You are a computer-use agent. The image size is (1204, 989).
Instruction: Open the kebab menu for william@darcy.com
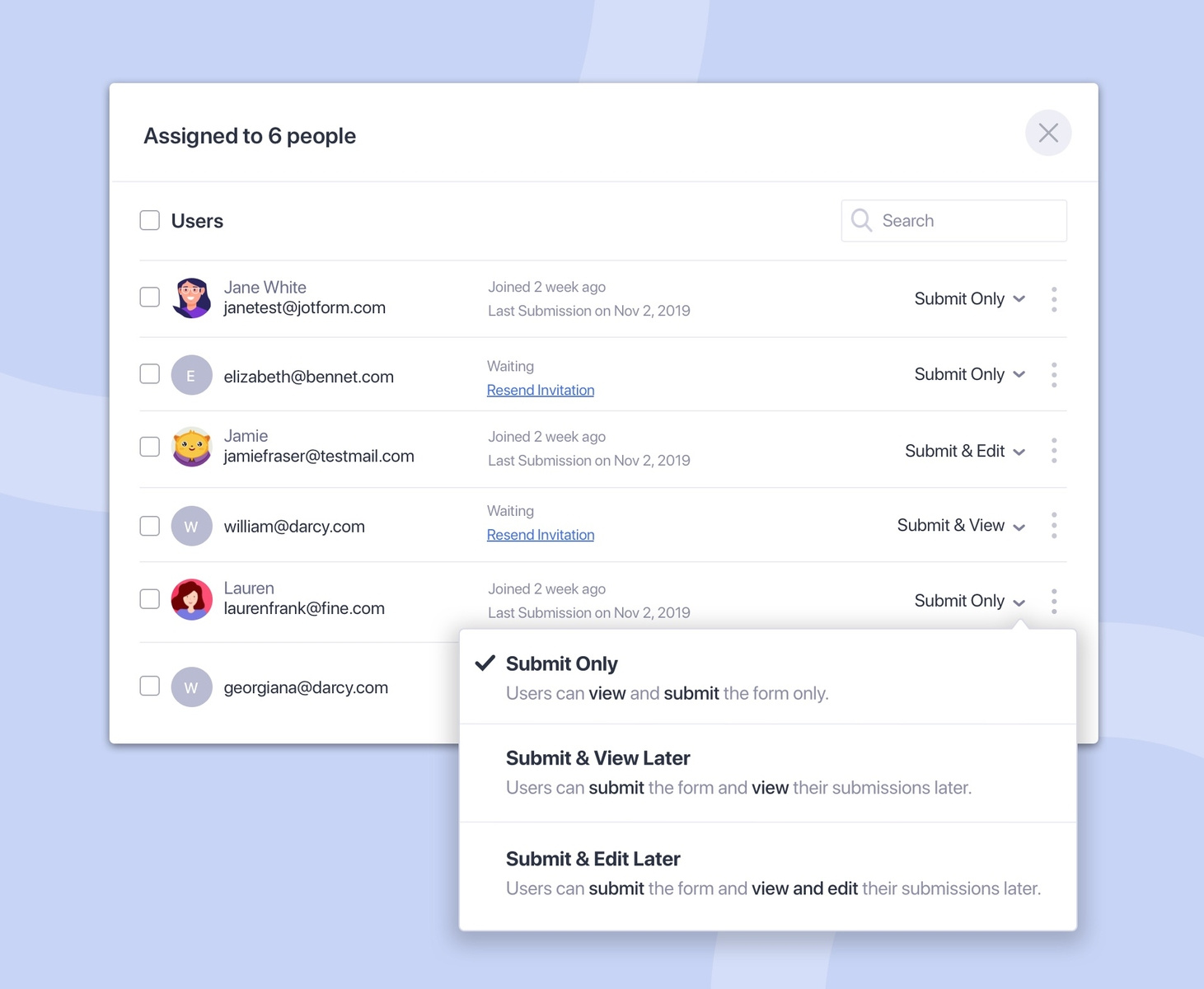(x=1054, y=525)
